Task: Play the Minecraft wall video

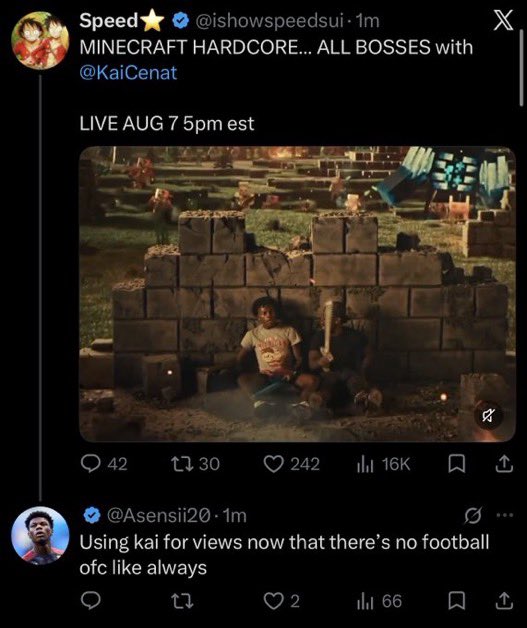Action: 297,294
